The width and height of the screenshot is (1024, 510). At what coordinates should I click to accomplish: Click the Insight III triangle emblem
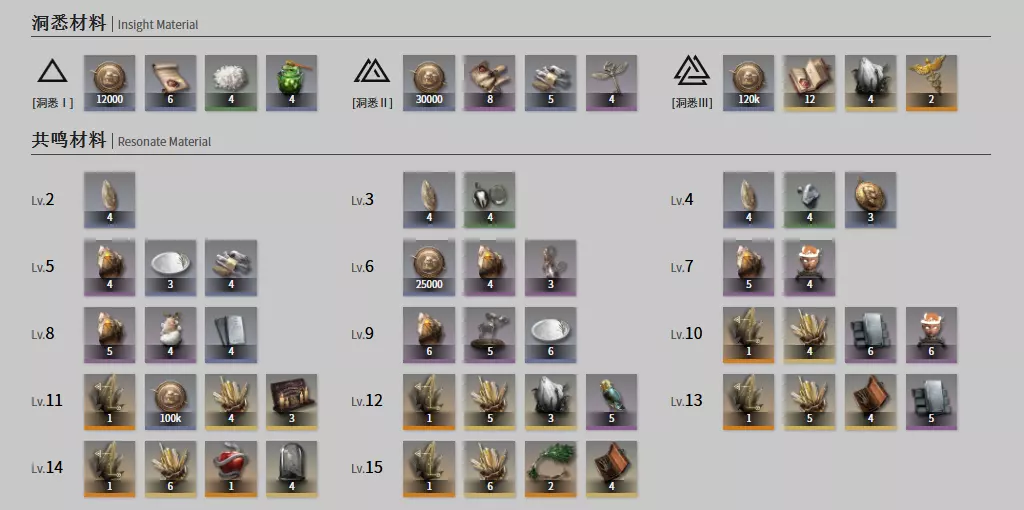[692, 70]
